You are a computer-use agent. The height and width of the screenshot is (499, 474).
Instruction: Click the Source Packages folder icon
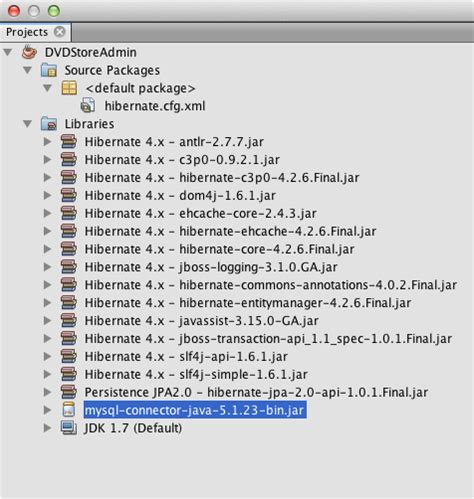pyautogui.click(x=49, y=70)
